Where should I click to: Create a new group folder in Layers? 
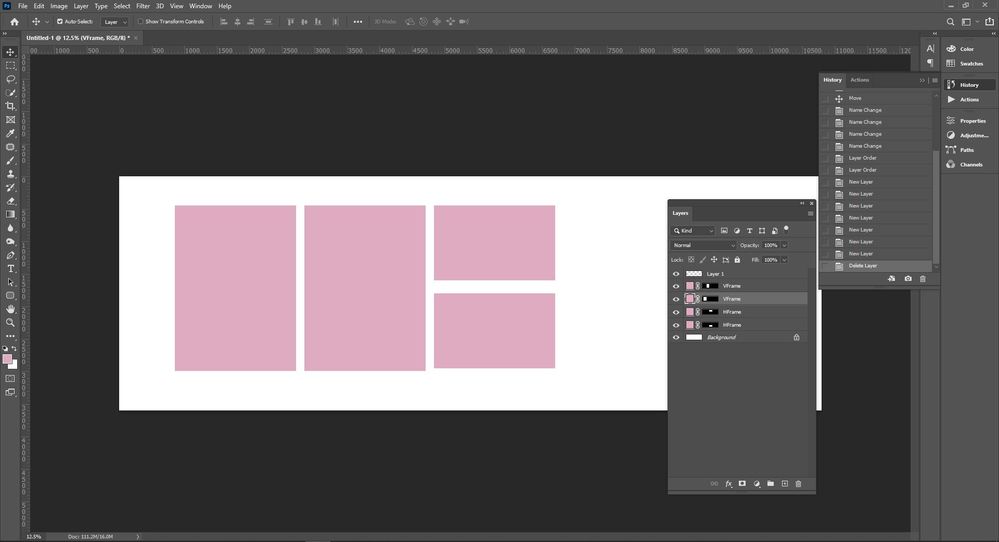770,484
